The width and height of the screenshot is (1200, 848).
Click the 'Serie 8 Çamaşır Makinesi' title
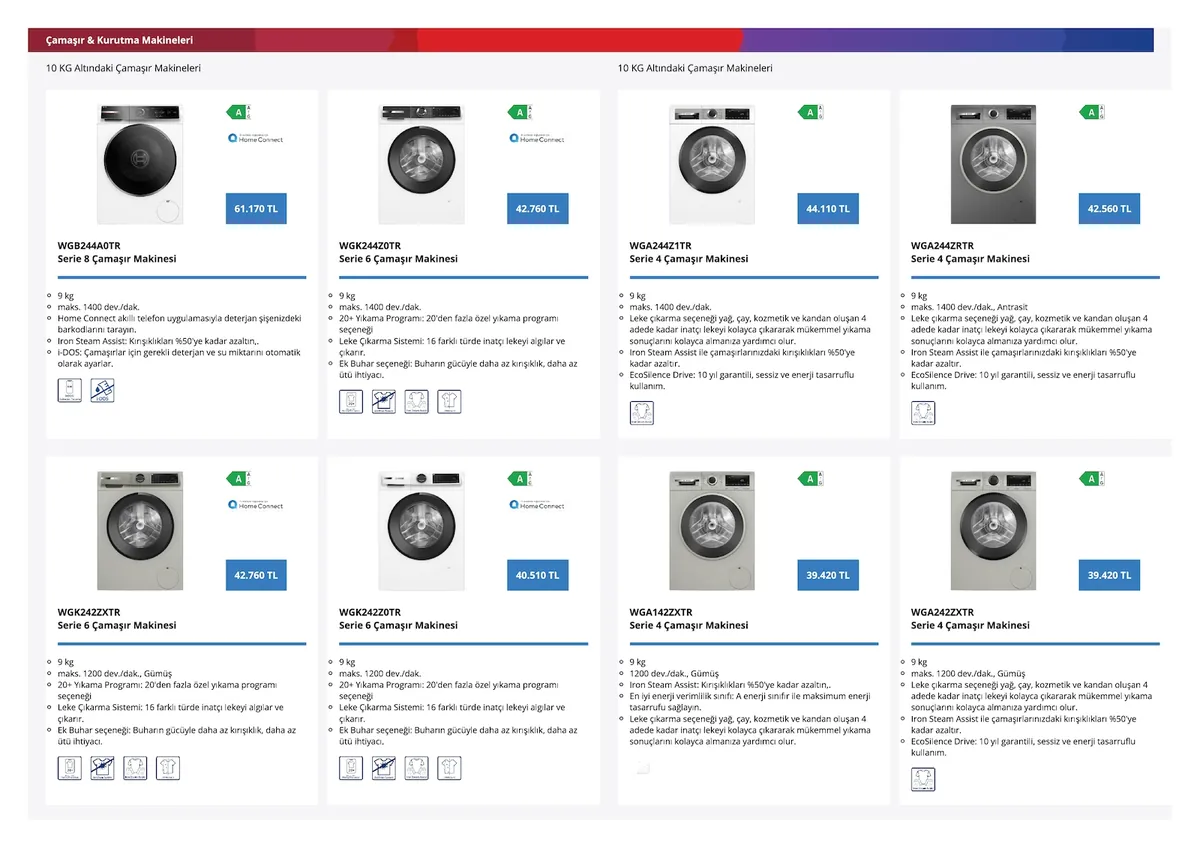pos(117,258)
